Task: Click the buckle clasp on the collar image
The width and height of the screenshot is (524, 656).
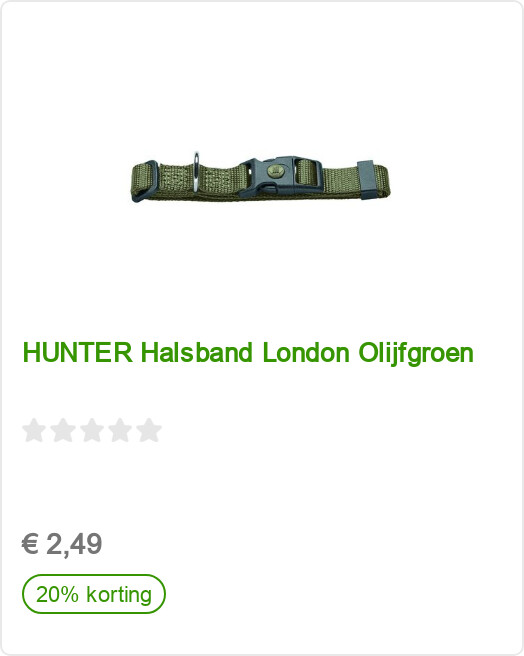Action: click(280, 177)
